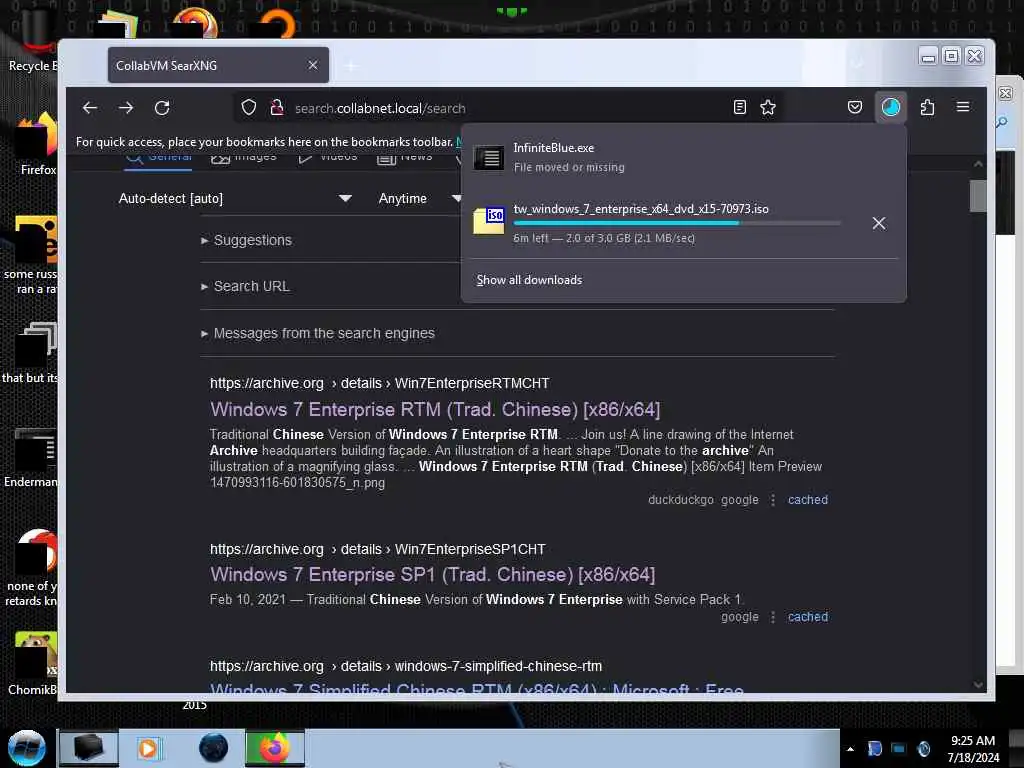Viewport: 1024px width, 768px height.
Task: Go back using Firefox back arrow
Action: 90,108
